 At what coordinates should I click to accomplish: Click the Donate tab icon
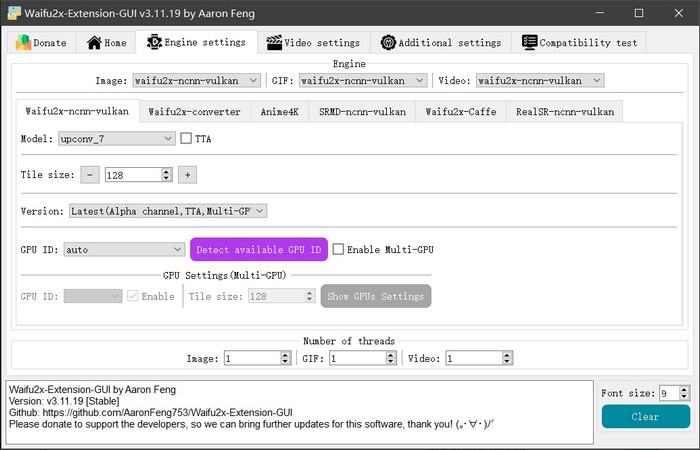[x=23, y=42]
